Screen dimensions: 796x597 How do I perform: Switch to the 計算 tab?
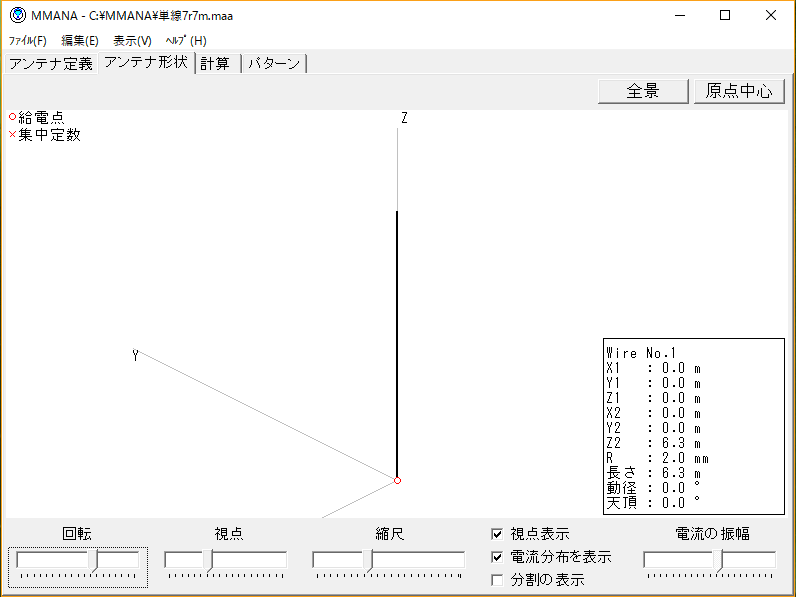[216, 64]
